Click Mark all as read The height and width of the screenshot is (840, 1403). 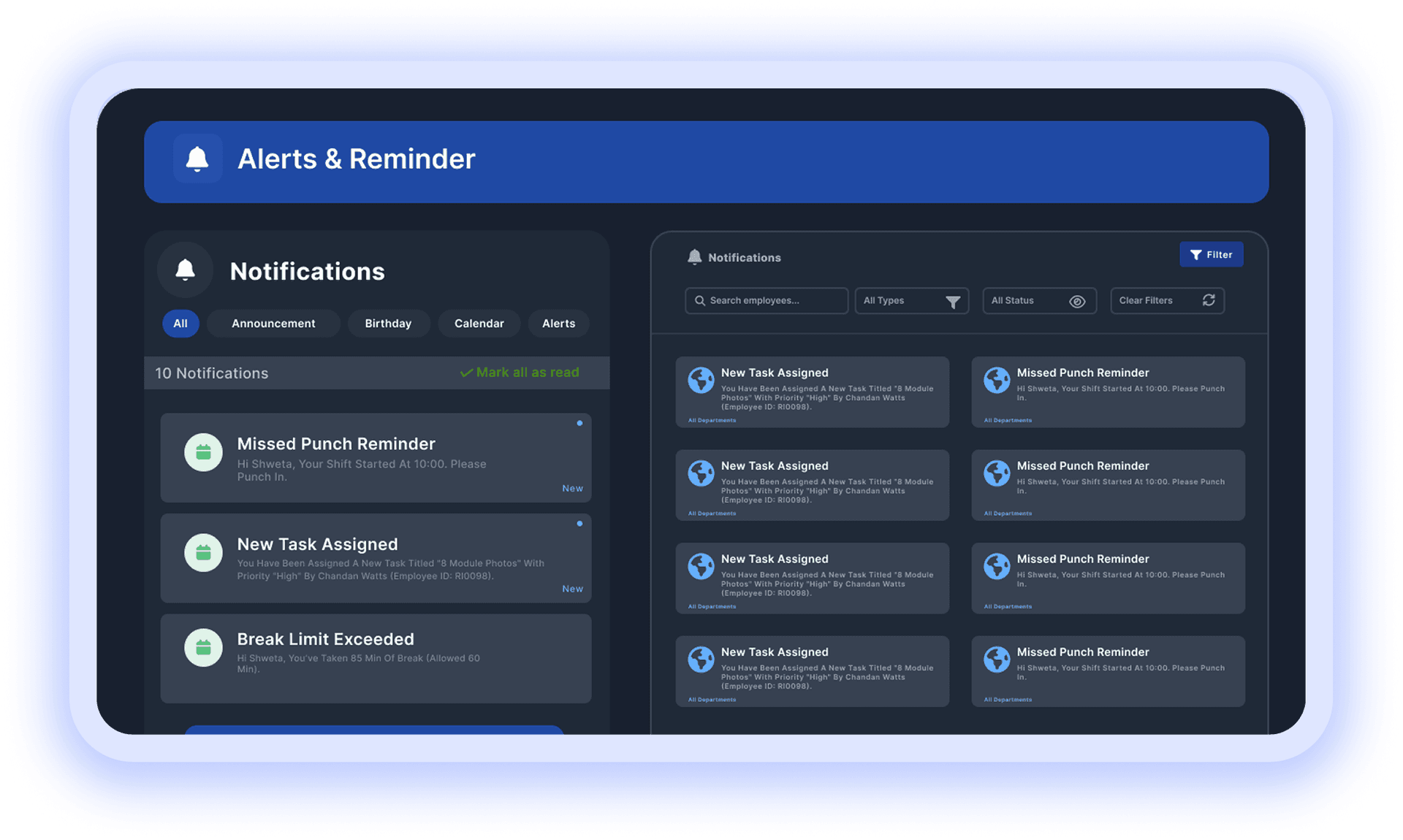point(520,373)
